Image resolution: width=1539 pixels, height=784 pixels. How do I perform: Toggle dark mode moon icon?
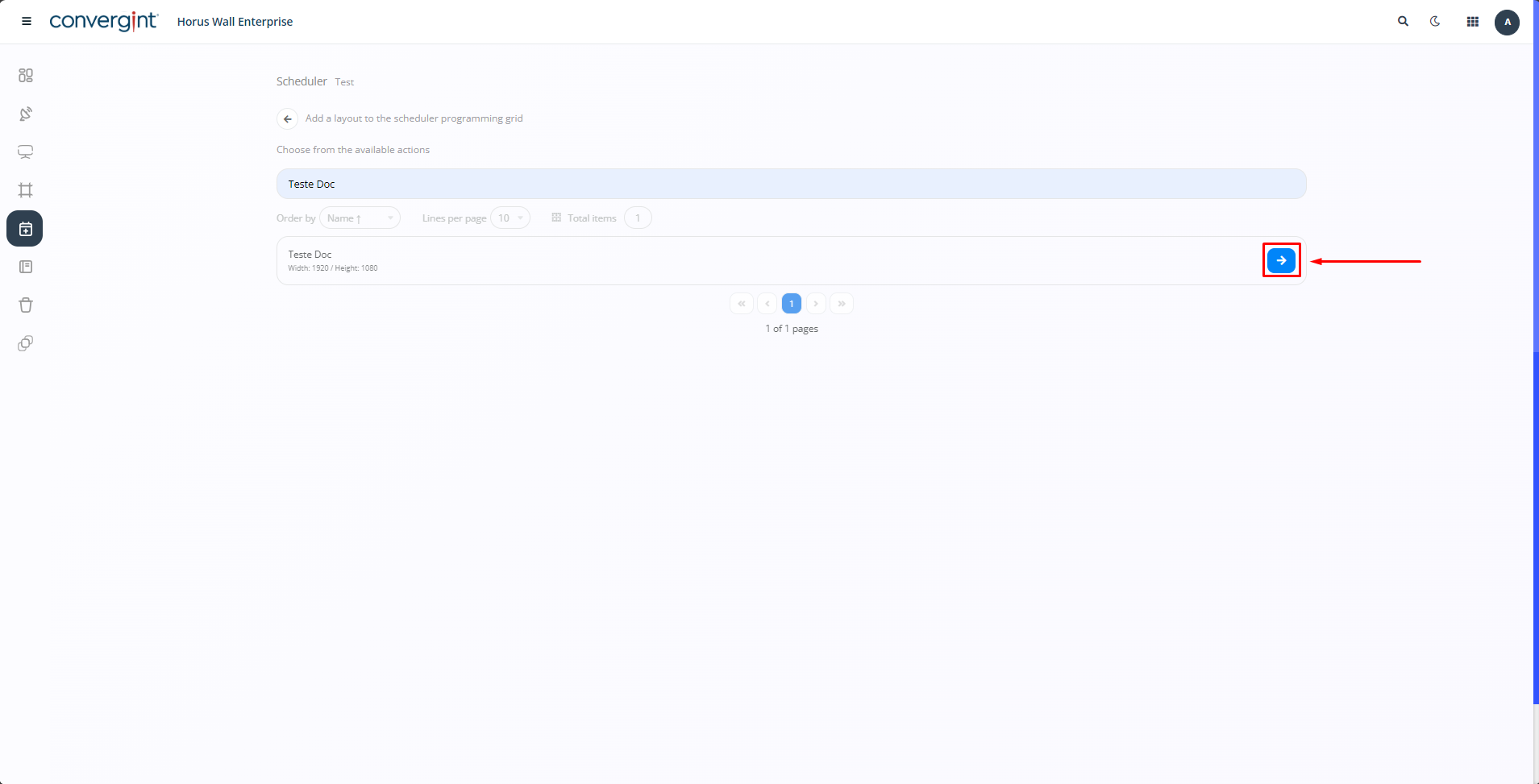pos(1435,22)
